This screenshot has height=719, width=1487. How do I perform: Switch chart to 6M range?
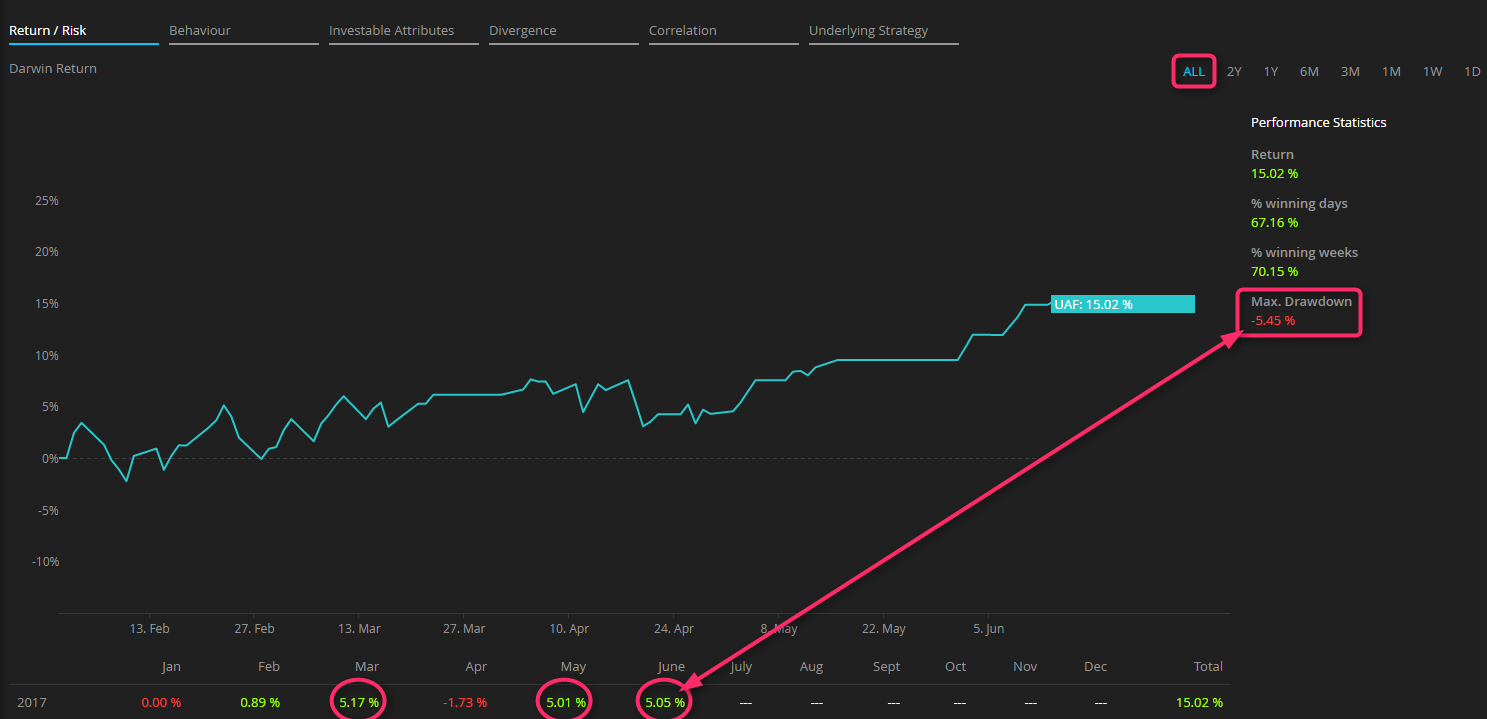[x=1309, y=71]
